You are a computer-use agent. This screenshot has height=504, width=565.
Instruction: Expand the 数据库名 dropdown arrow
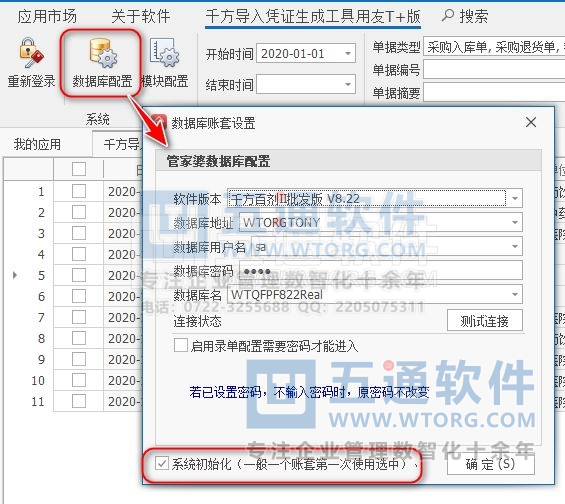515,294
